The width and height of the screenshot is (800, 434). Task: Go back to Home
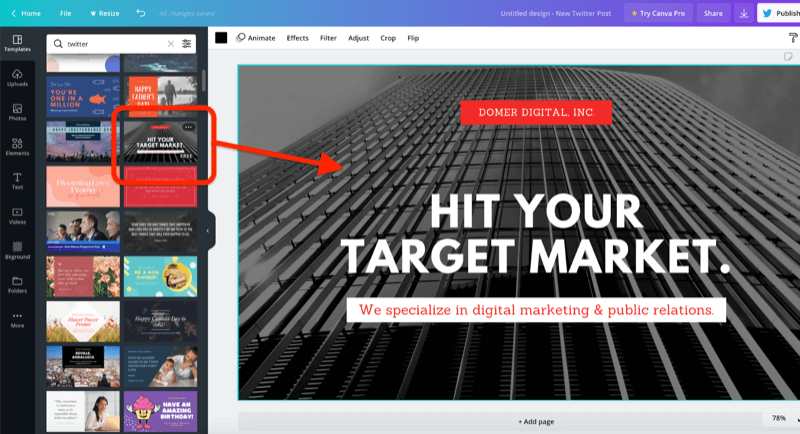pyautogui.click(x=26, y=13)
